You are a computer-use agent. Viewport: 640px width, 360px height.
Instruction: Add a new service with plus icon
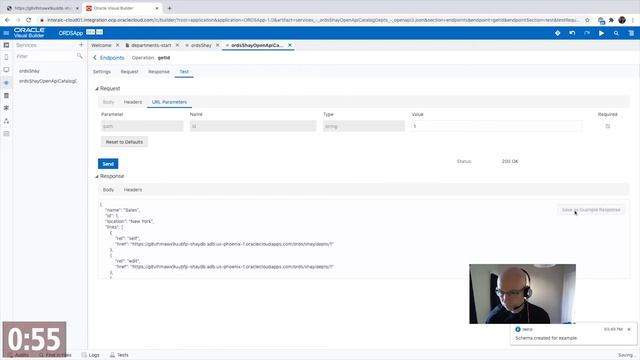pyautogui.click(x=81, y=45)
